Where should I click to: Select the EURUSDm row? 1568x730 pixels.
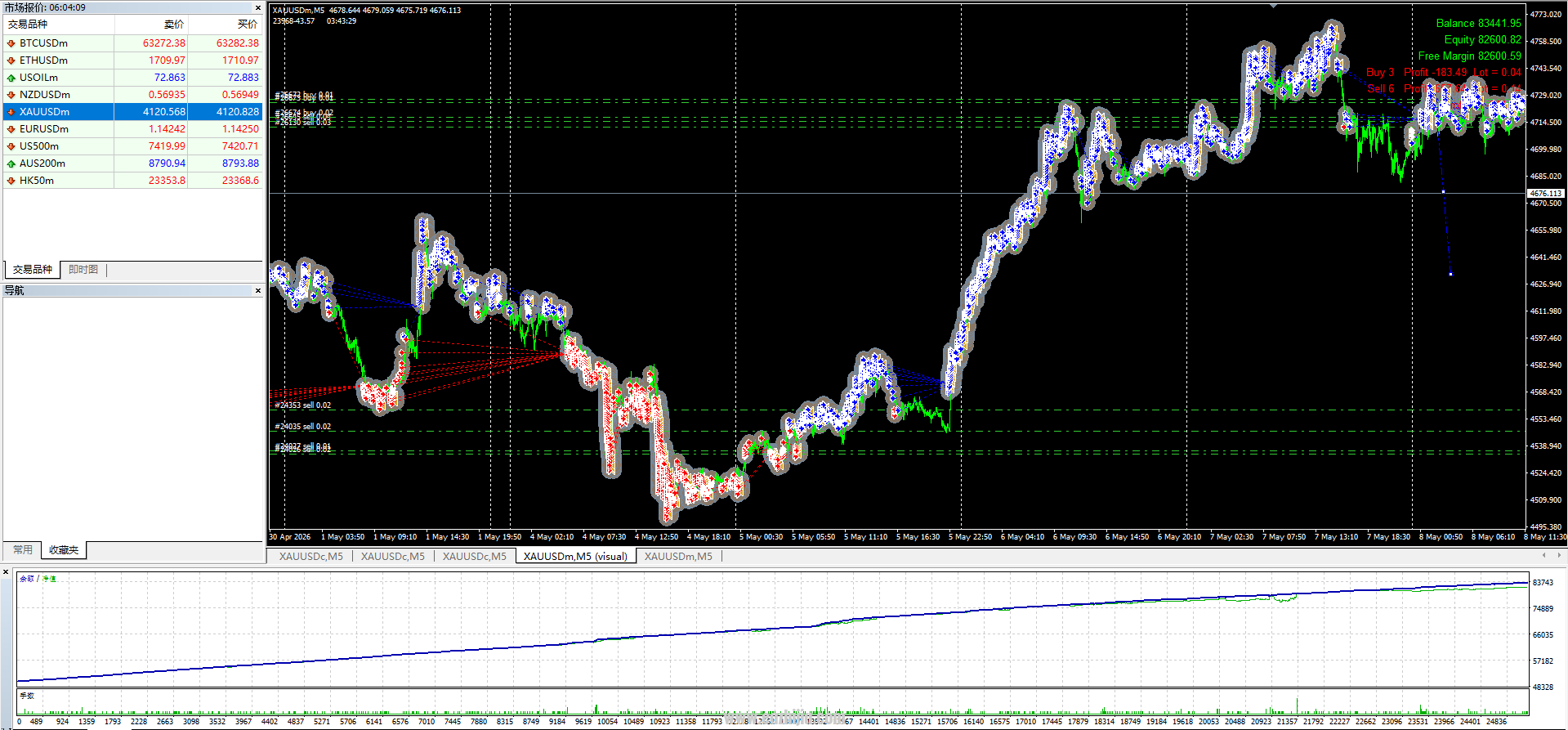[133, 129]
